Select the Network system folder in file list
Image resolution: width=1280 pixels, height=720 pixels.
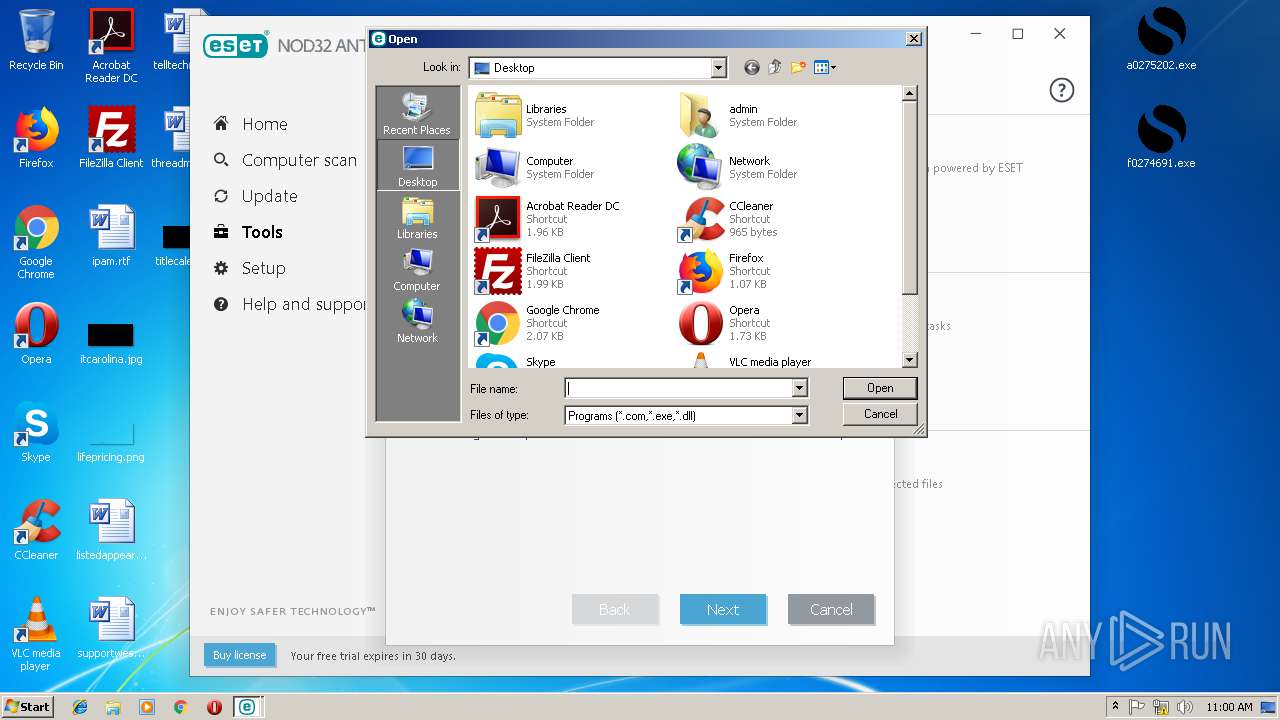click(738, 167)
